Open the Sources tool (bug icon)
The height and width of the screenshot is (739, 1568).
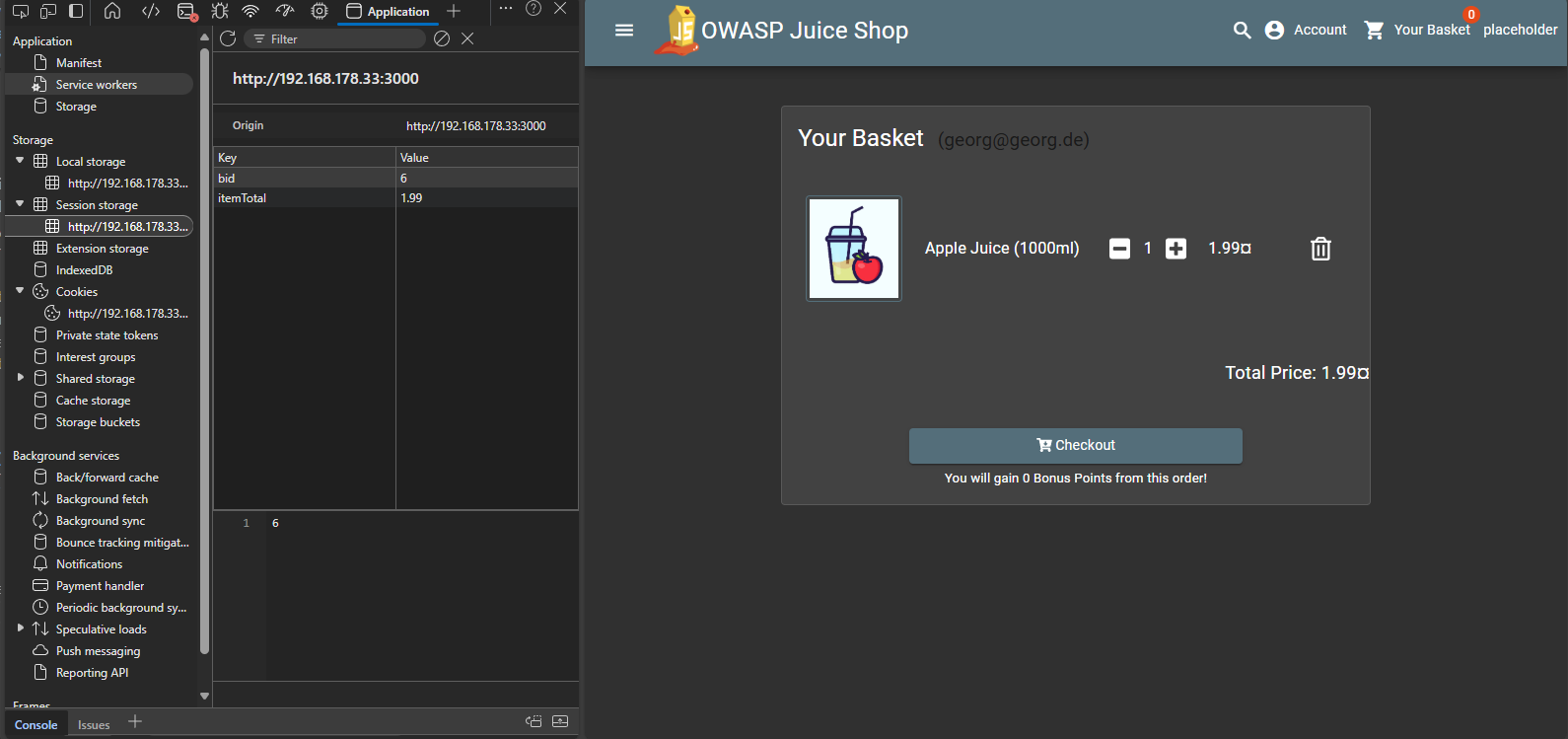(219, 11)
